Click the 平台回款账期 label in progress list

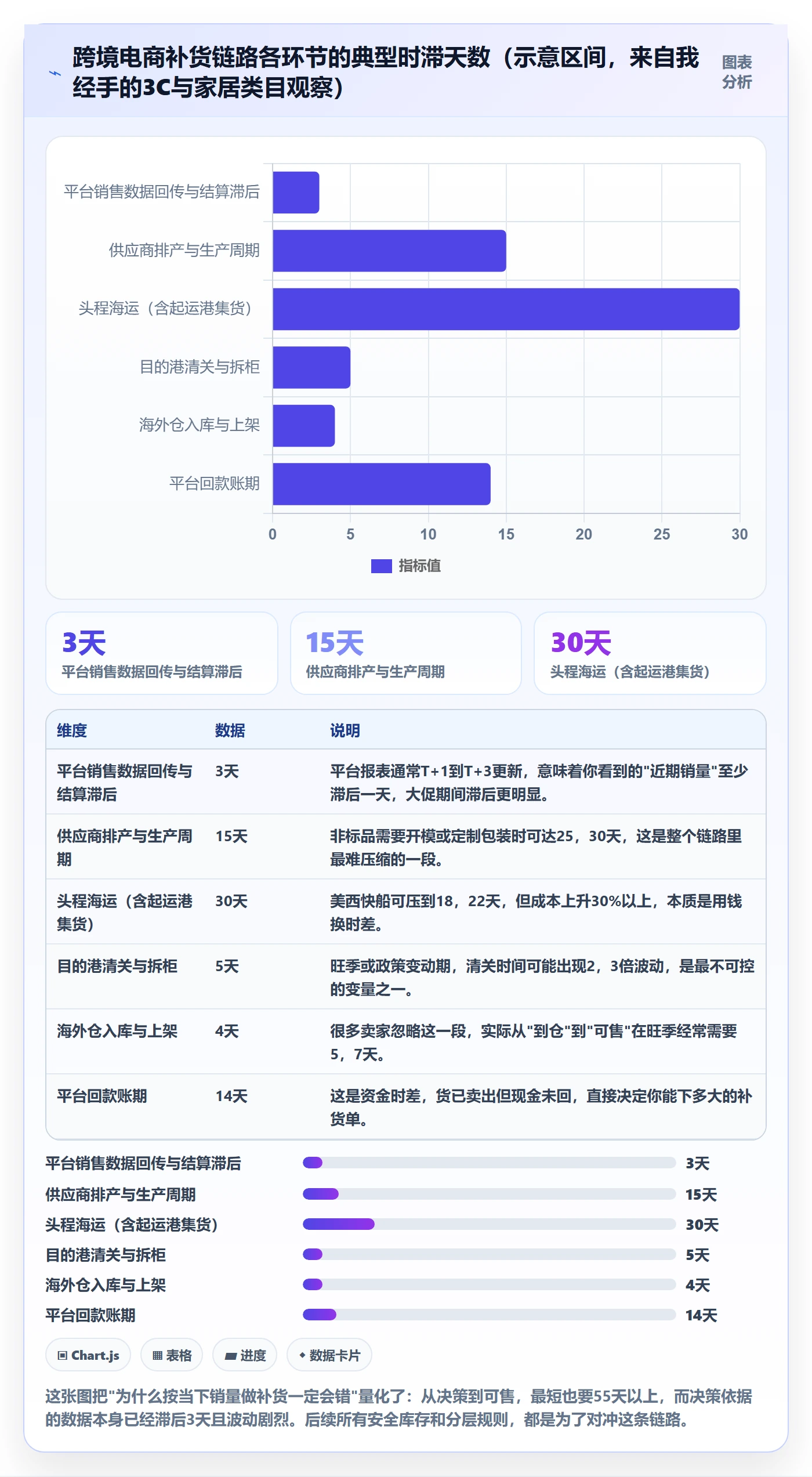90,1315
